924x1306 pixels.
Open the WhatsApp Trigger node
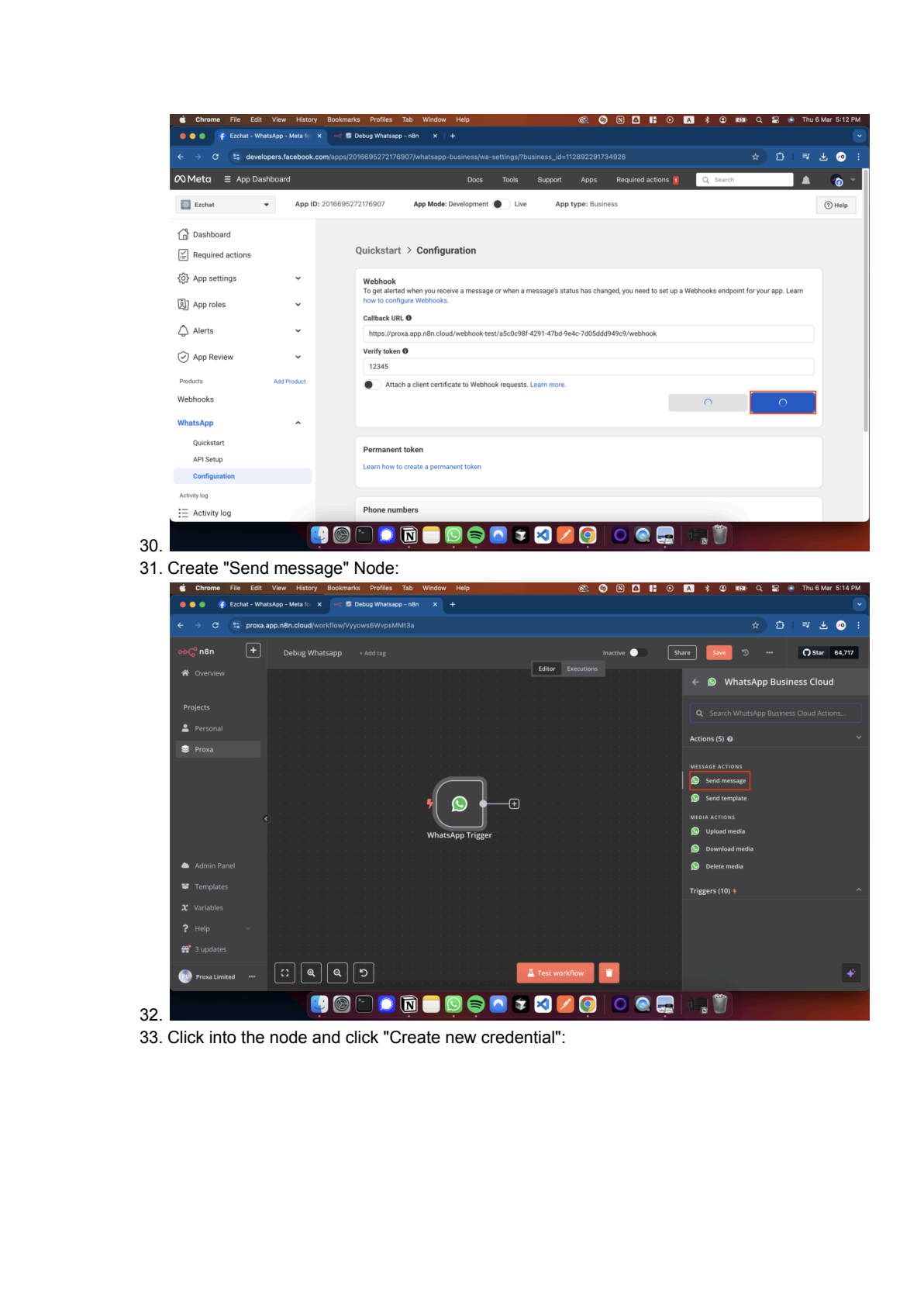tap(460, 803)
